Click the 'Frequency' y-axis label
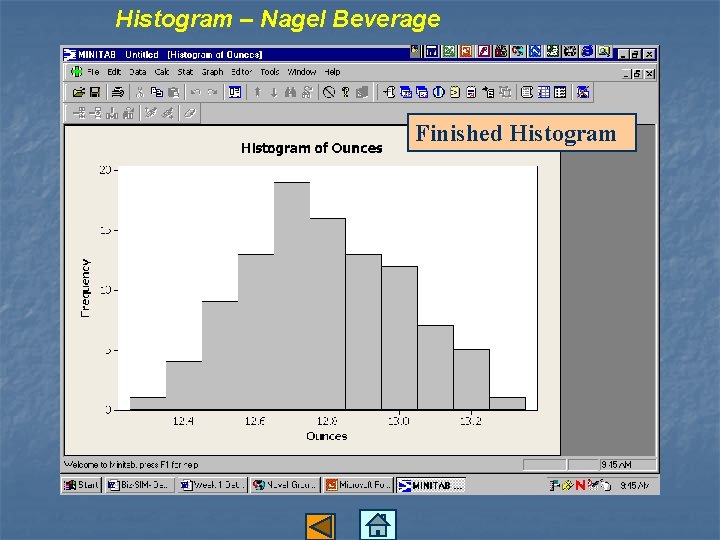This screenshot has height=540, width=720. click(x=85, y=288)
